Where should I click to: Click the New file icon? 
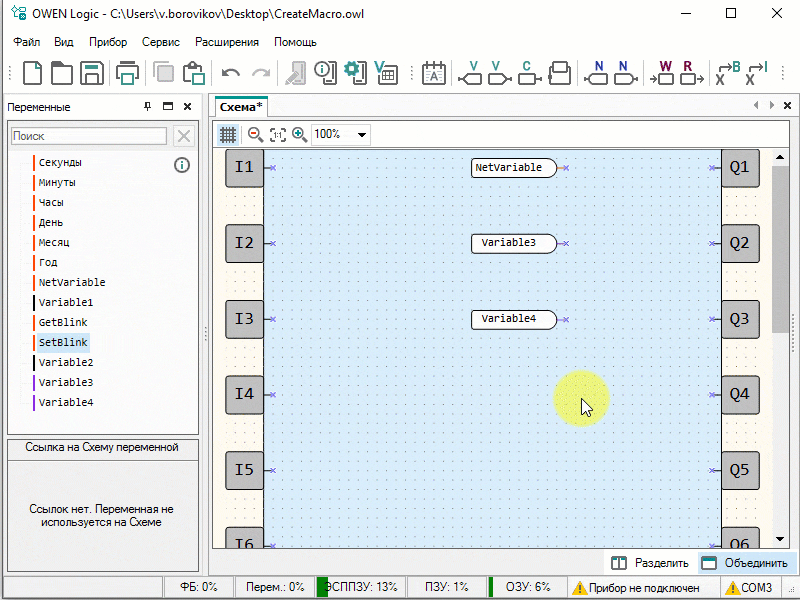click(x=33, y=73)
